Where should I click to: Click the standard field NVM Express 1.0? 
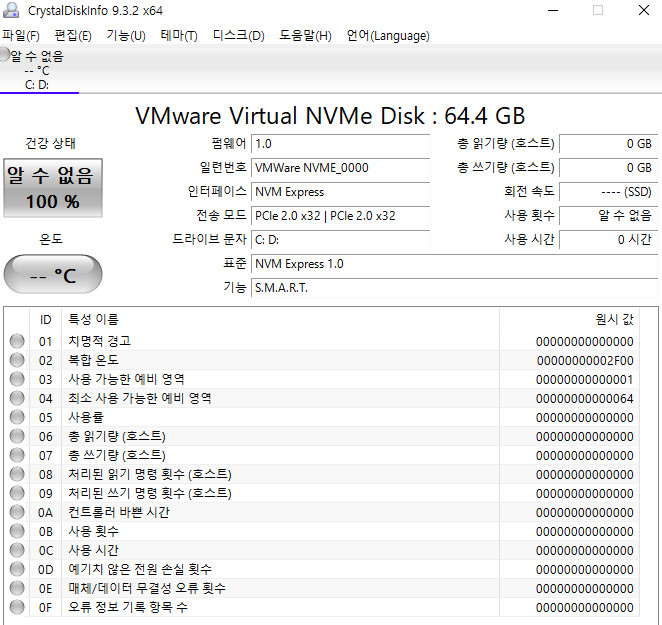455,264
